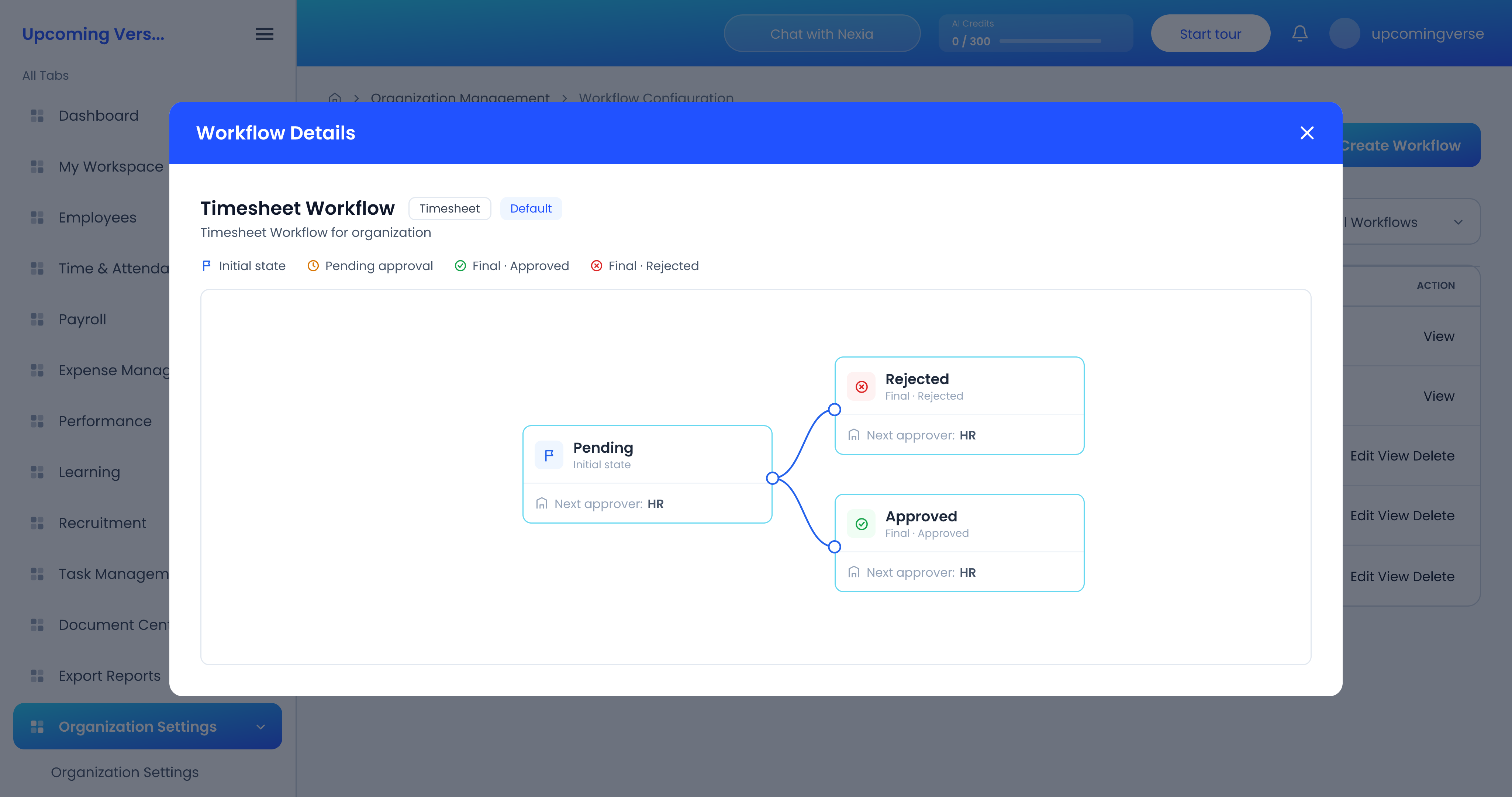
Task: Click the Approved node input connector handle
Action: (834, 547)
